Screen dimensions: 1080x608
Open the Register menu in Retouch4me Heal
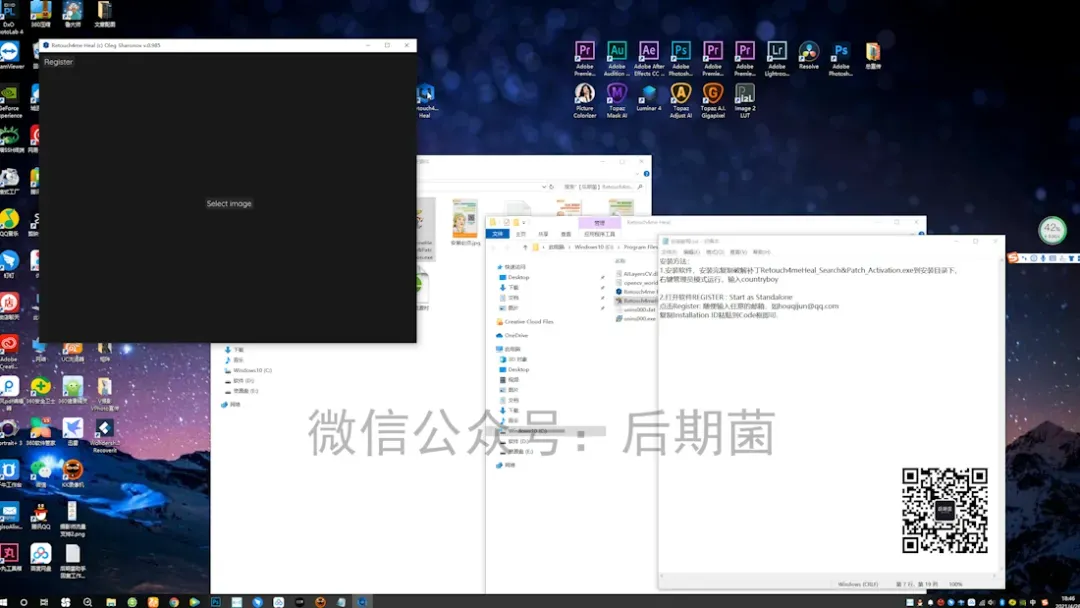pos(58,62)
